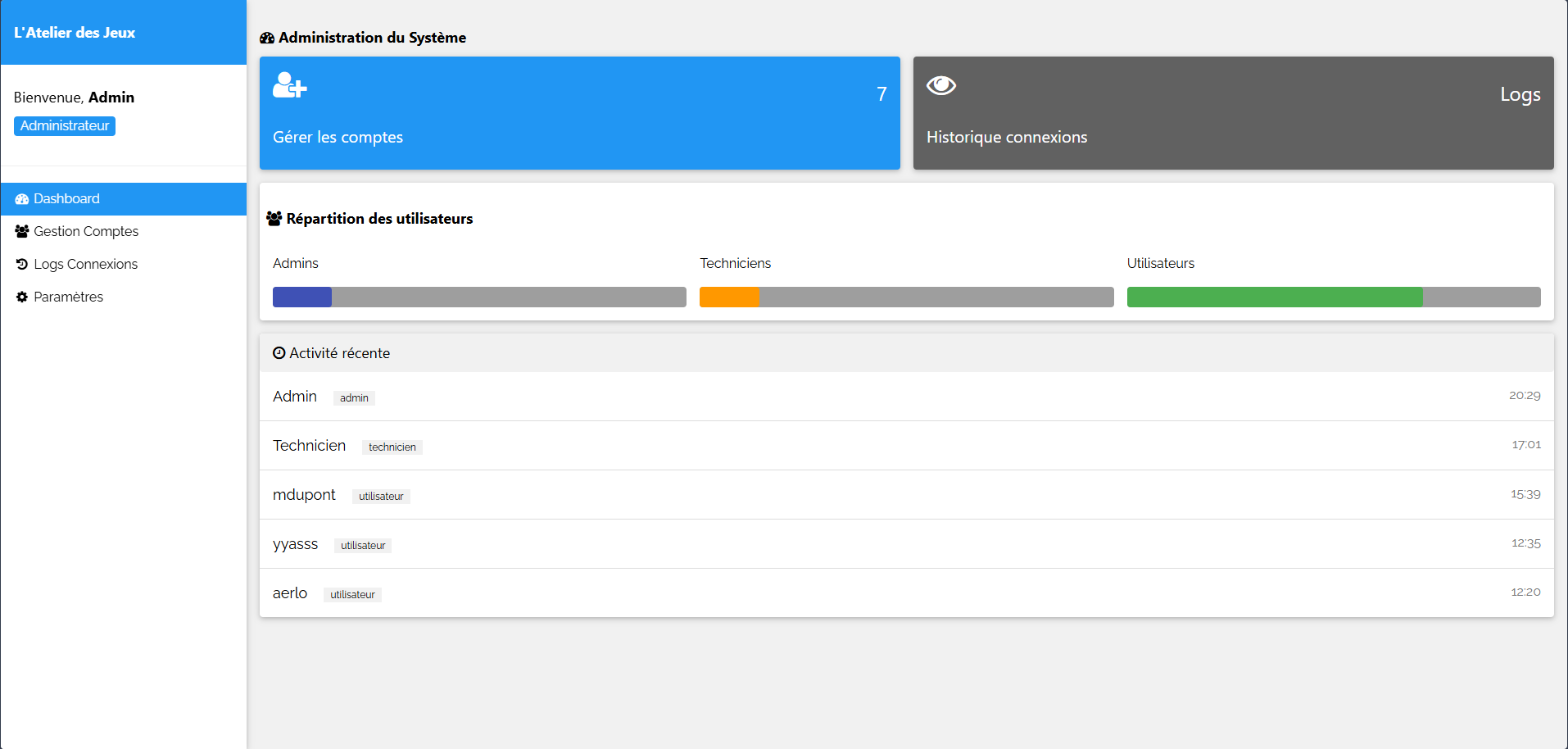Click the 12:35 timestamp
This screenshot has width=1568, height=749.
[x=1526, y=544]
